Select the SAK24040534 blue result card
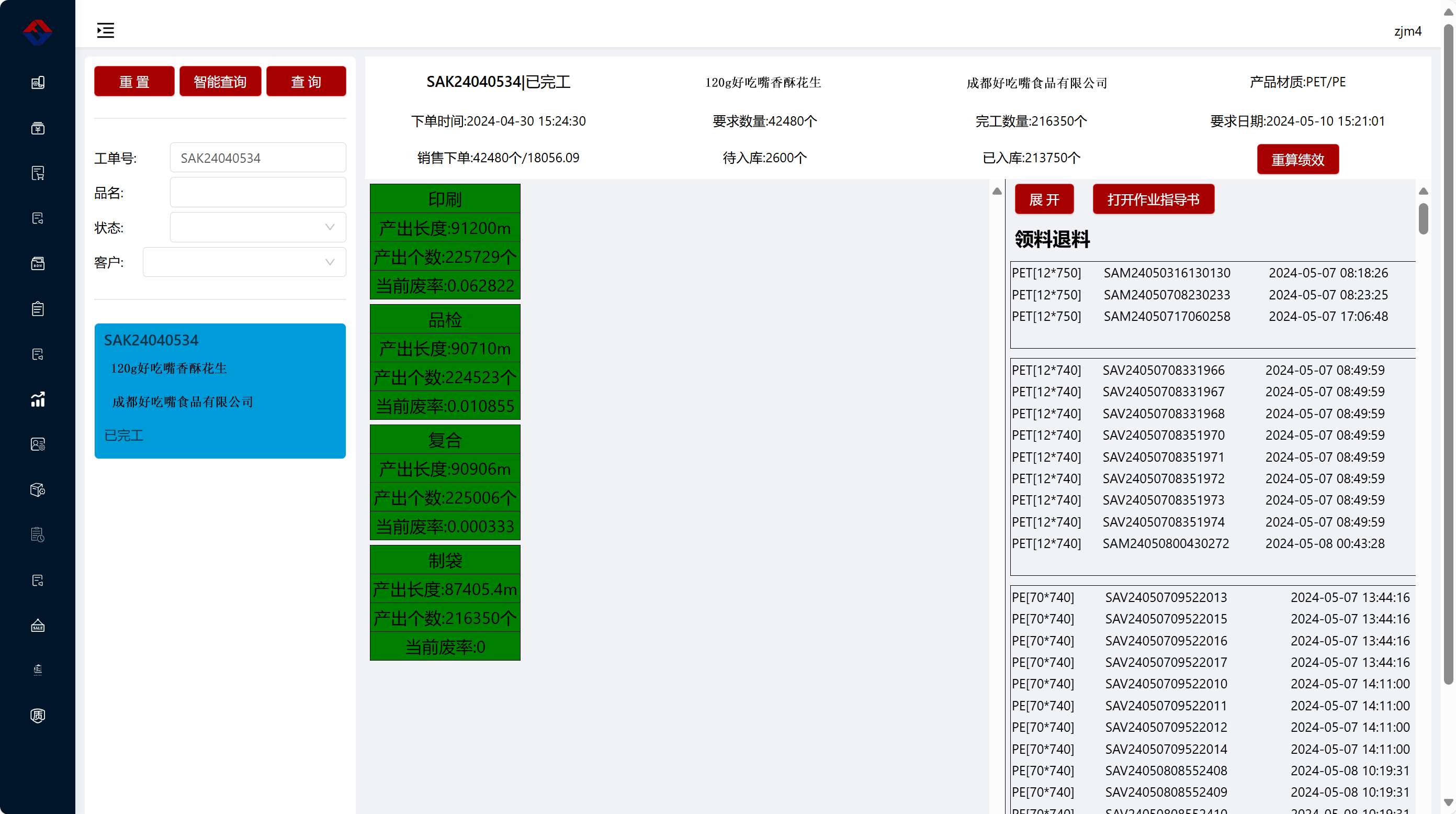This screenshot has width=1456, height=814. (220, 391)
